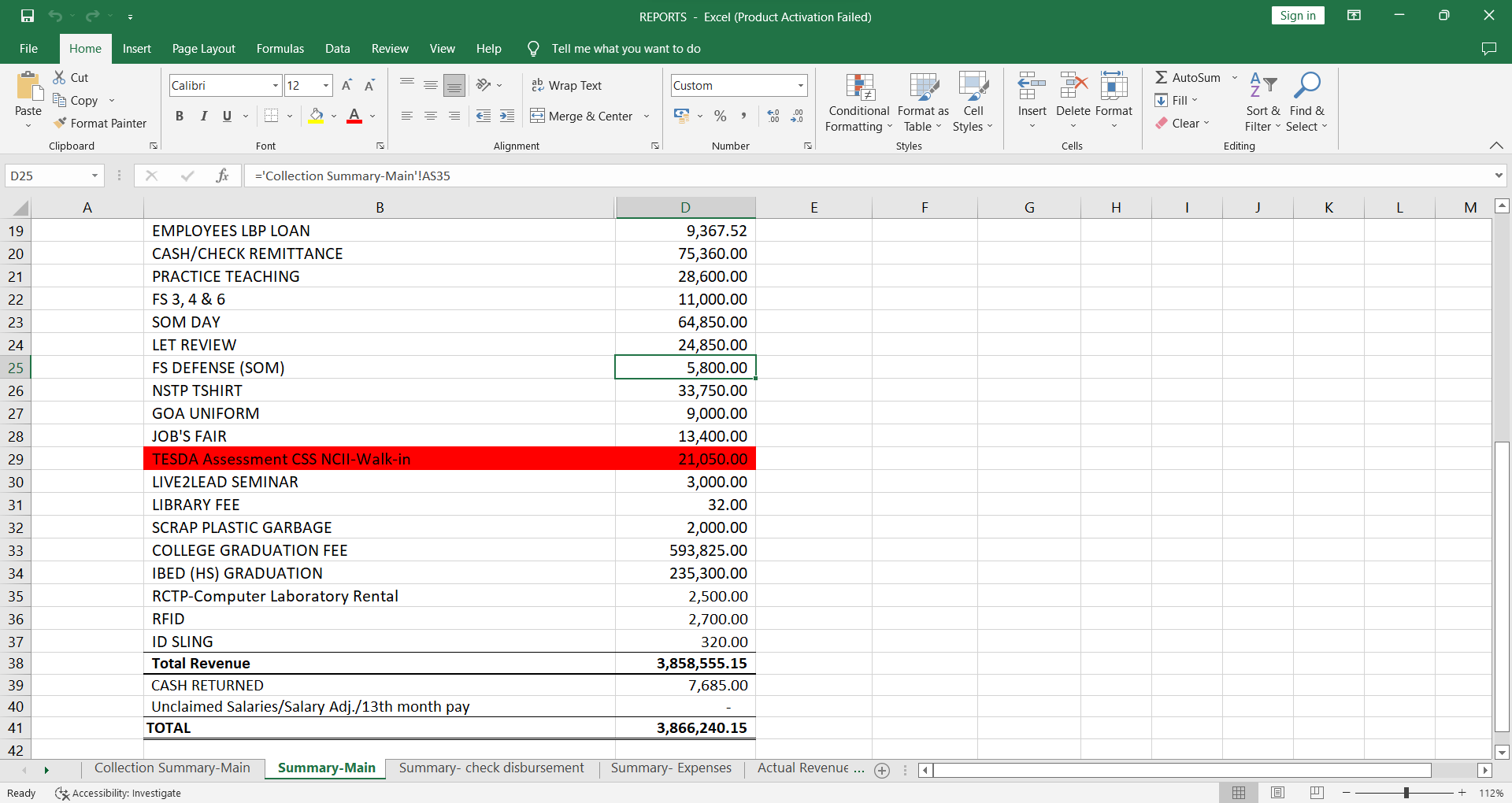Click the Borders icon

pos(272,116)
